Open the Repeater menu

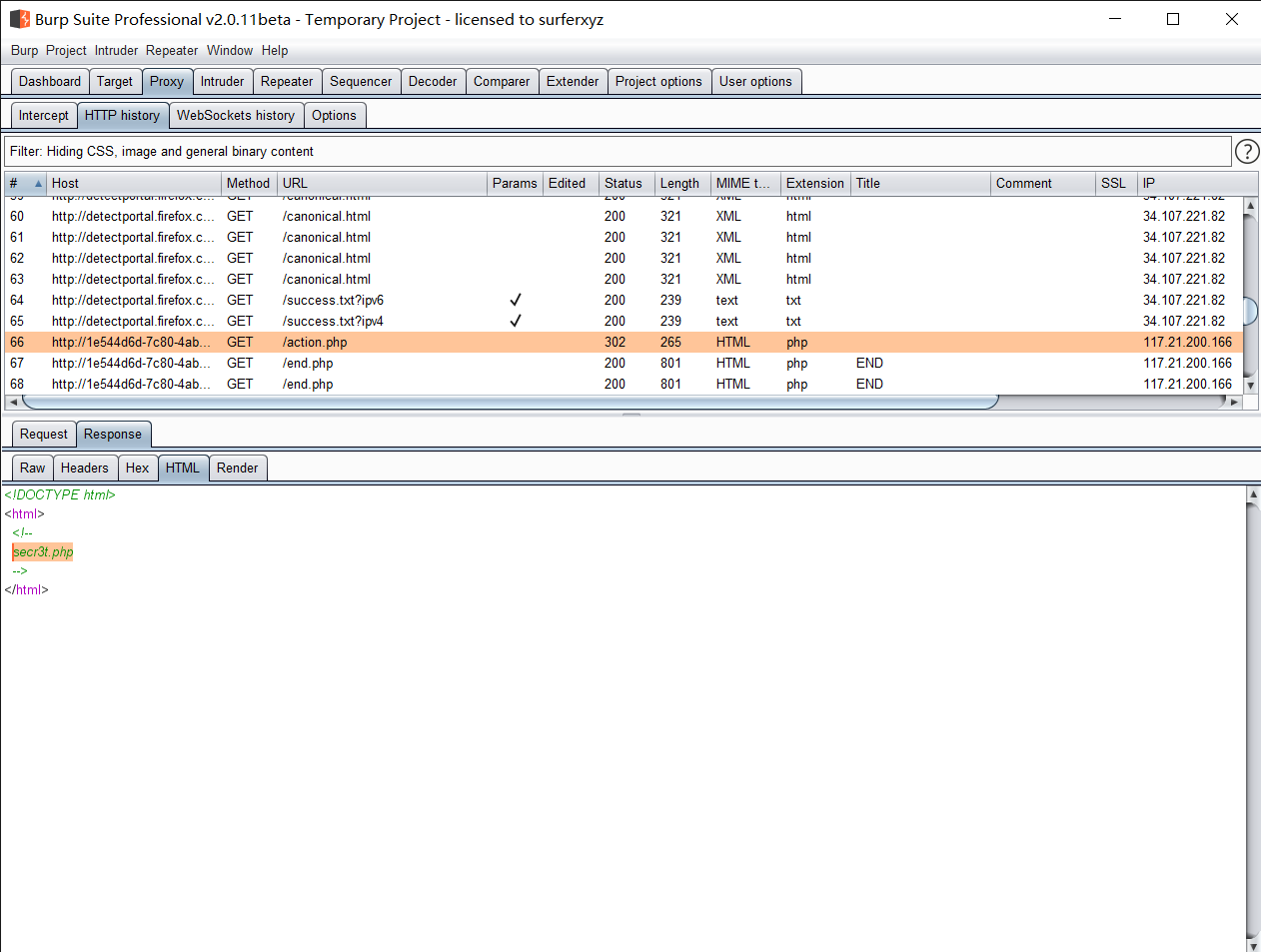pos(172,50)
